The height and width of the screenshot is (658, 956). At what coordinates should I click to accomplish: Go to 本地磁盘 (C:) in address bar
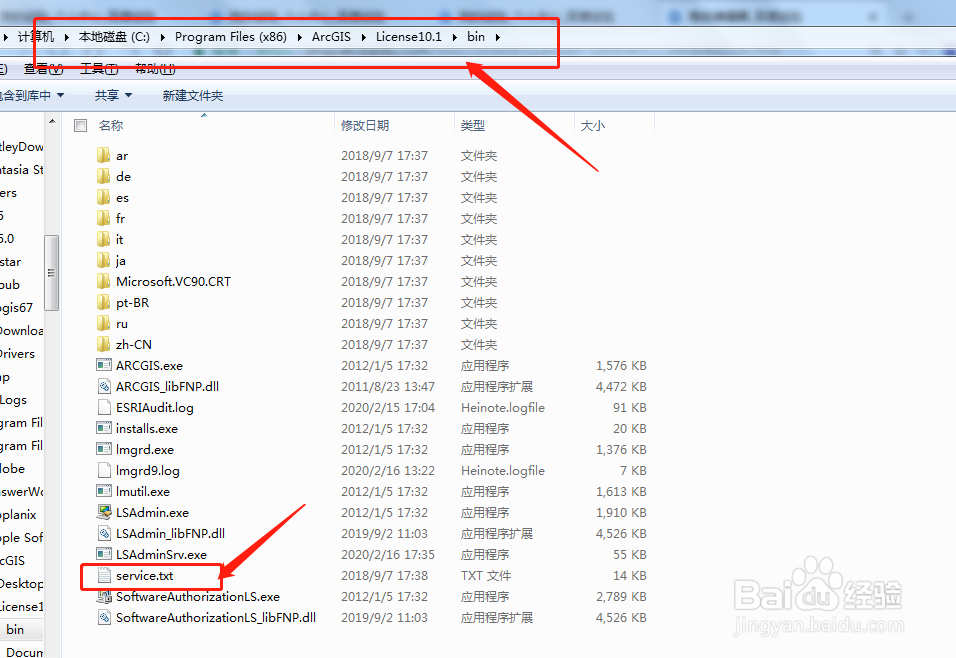(114, 37)
